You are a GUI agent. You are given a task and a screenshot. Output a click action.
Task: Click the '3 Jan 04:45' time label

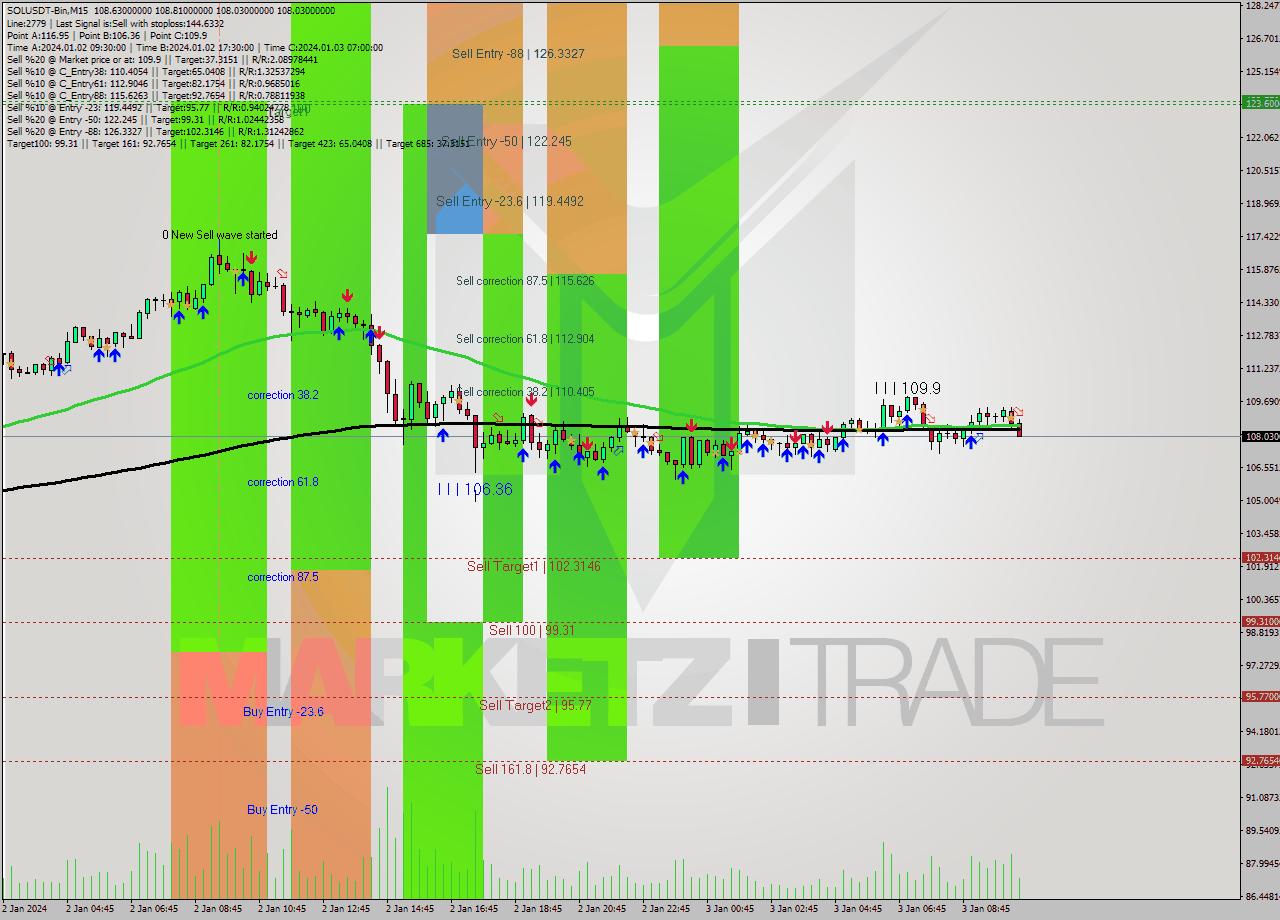pyautogui.click(x=858, y=910)
